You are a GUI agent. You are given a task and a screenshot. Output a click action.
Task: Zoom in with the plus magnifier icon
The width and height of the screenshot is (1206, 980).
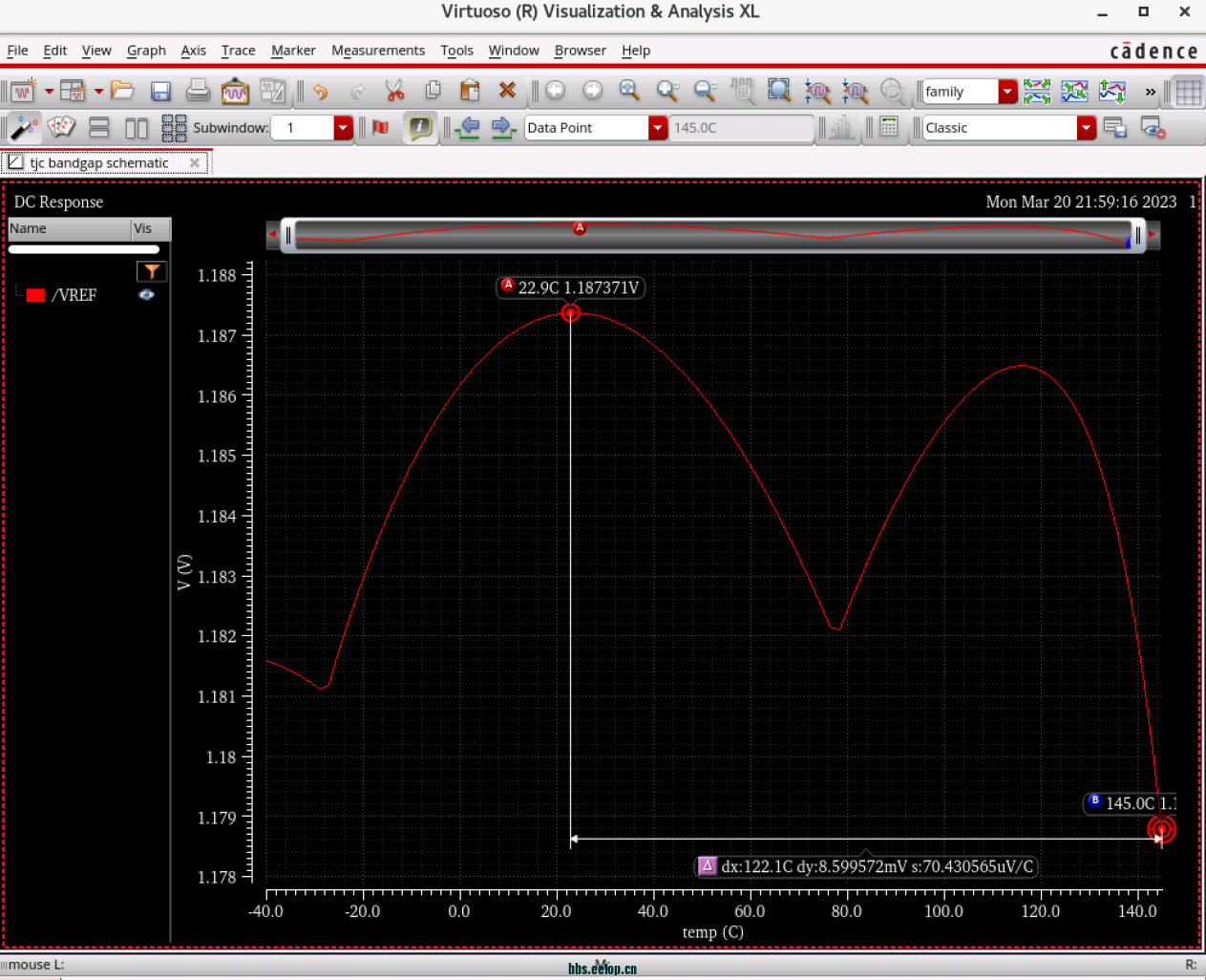click(667, 91)
